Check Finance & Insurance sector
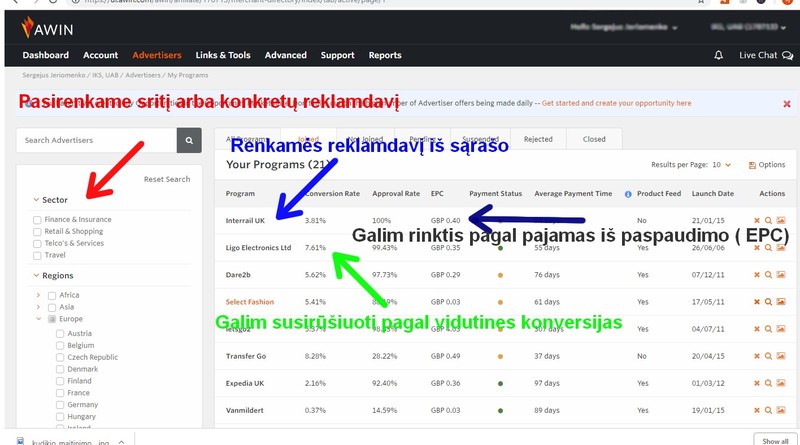The width and height of the screenshot is (800, 445). pos(37,220)
